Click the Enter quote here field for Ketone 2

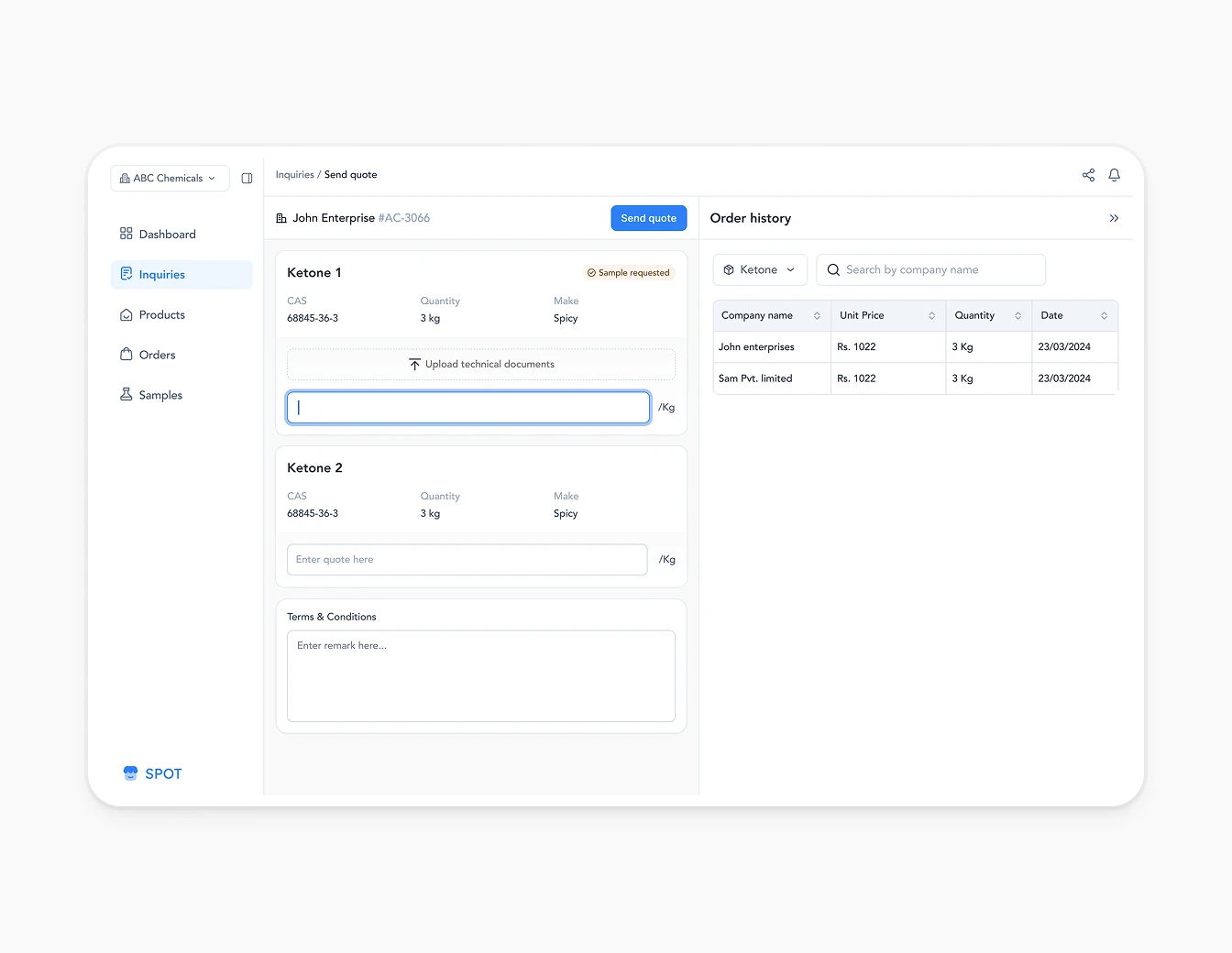point(467,559)
